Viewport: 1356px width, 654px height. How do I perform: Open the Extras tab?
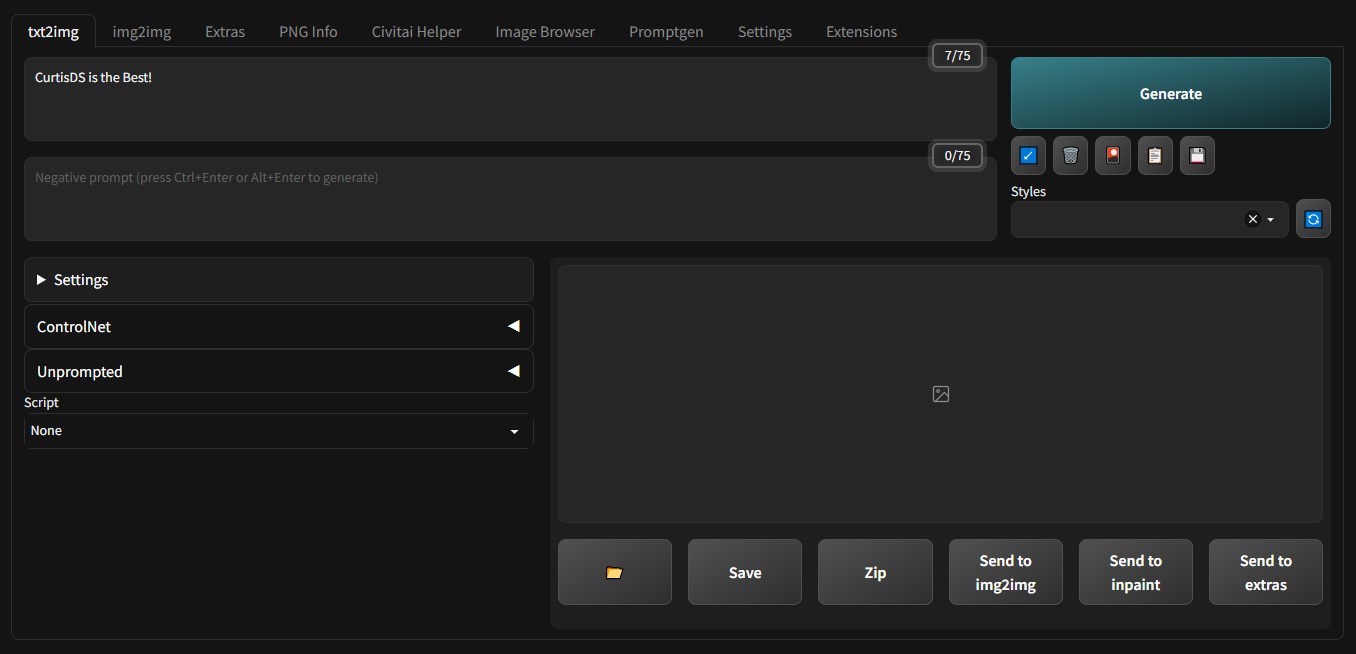pyautogui.click(x=225, y=31)
